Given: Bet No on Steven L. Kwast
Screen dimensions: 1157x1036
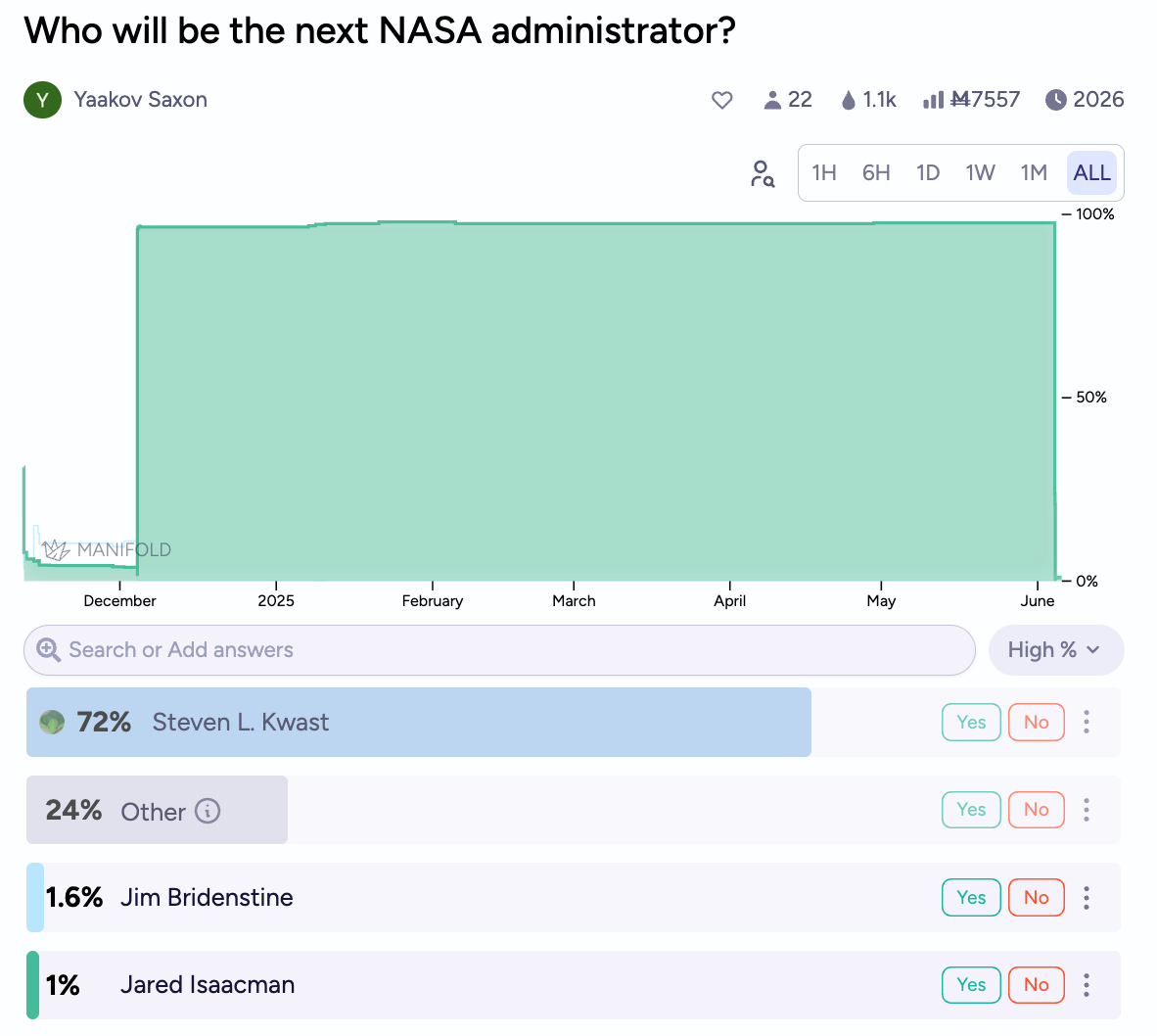Looking at the screenshot, I should click(x=1036, y=722).
